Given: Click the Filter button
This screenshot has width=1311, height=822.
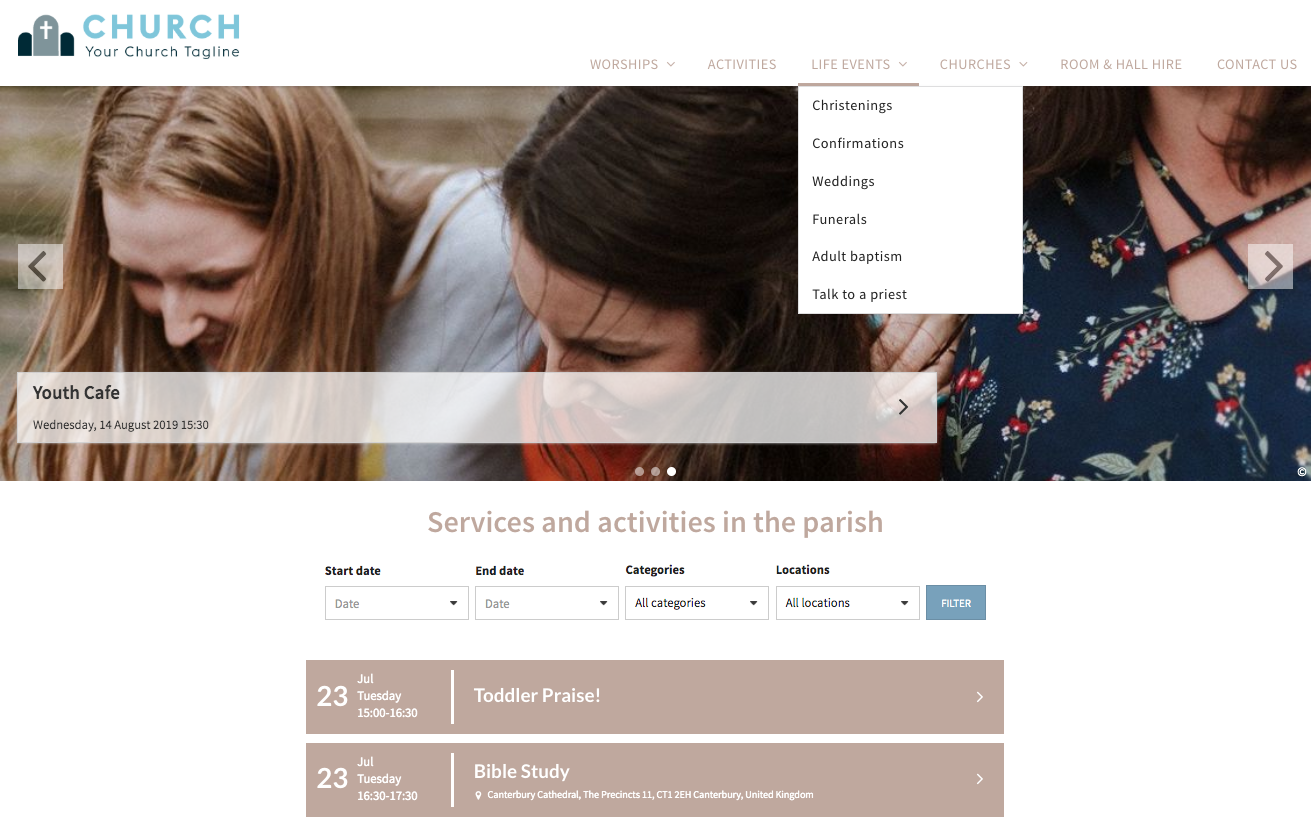Looking at the screenshot, I should tap(956, 603).
